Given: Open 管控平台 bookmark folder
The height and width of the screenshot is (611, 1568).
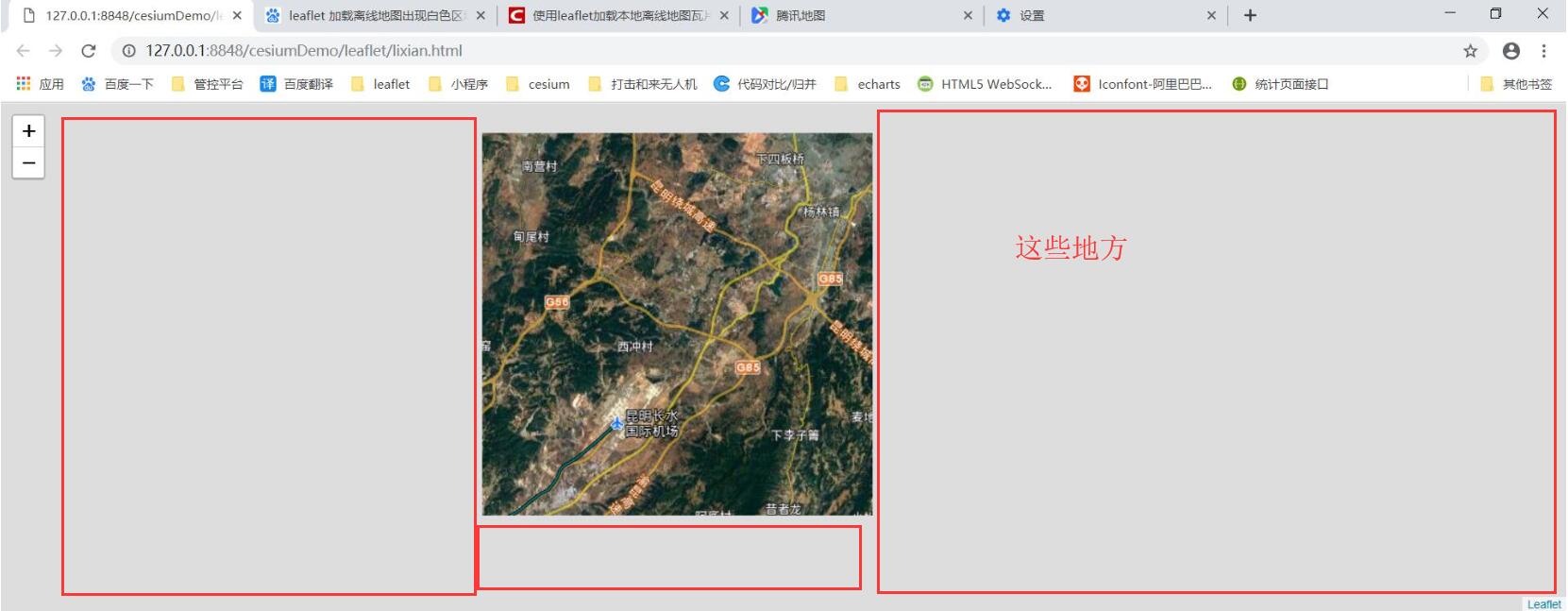Looking at the screenshot, I should pyautogui.click(x=207, y=84).
